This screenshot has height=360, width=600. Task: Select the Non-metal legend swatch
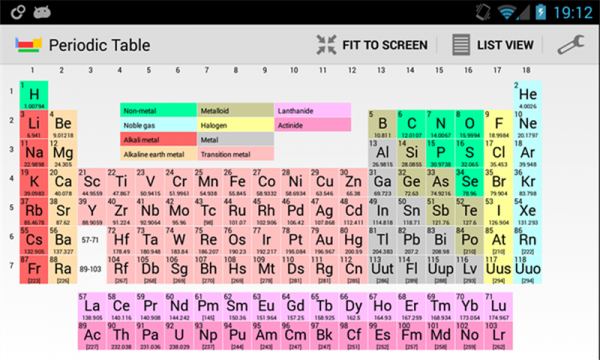click(x=158, y=110)
